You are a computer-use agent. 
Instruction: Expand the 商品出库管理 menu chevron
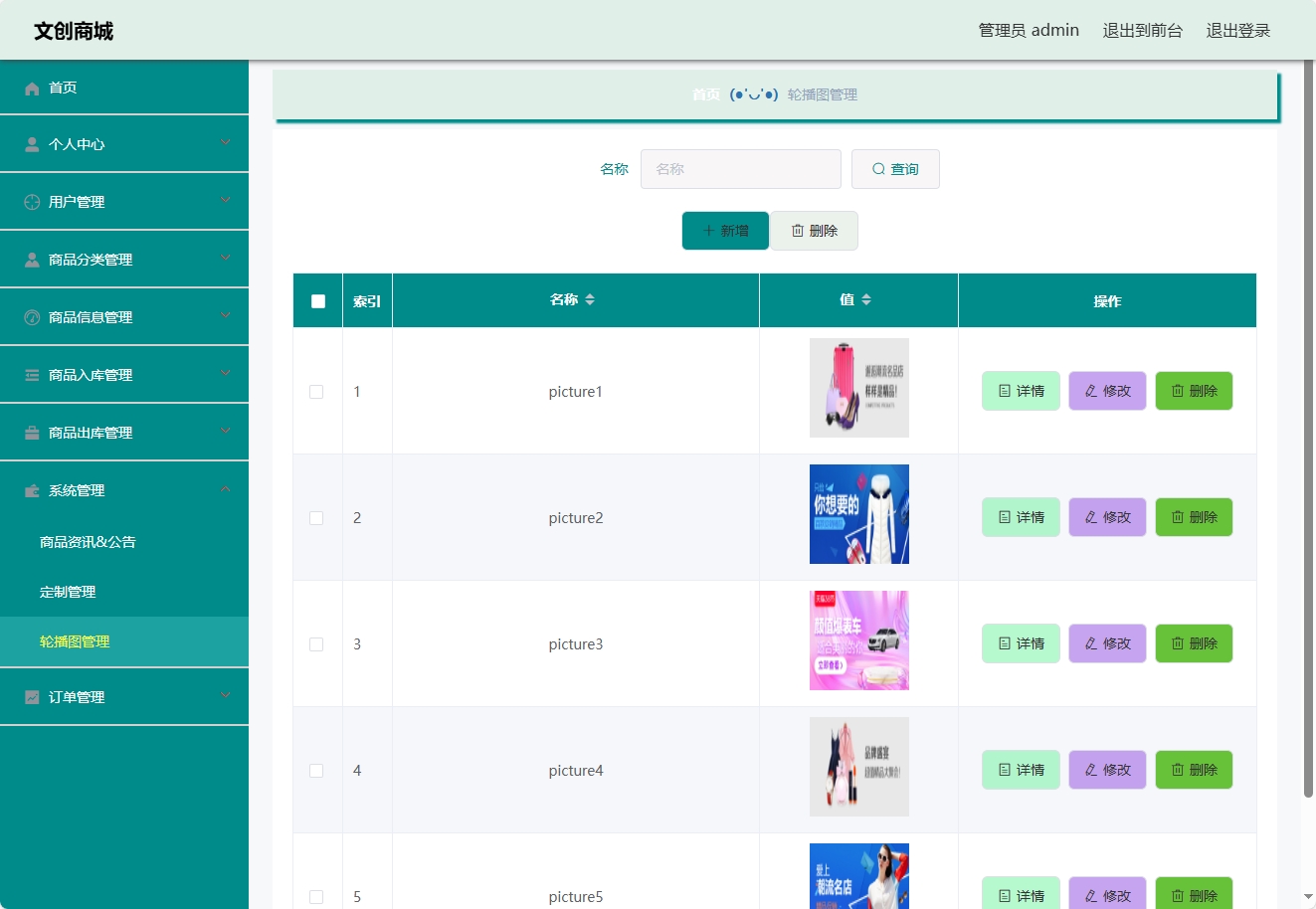tap(226, 432)
